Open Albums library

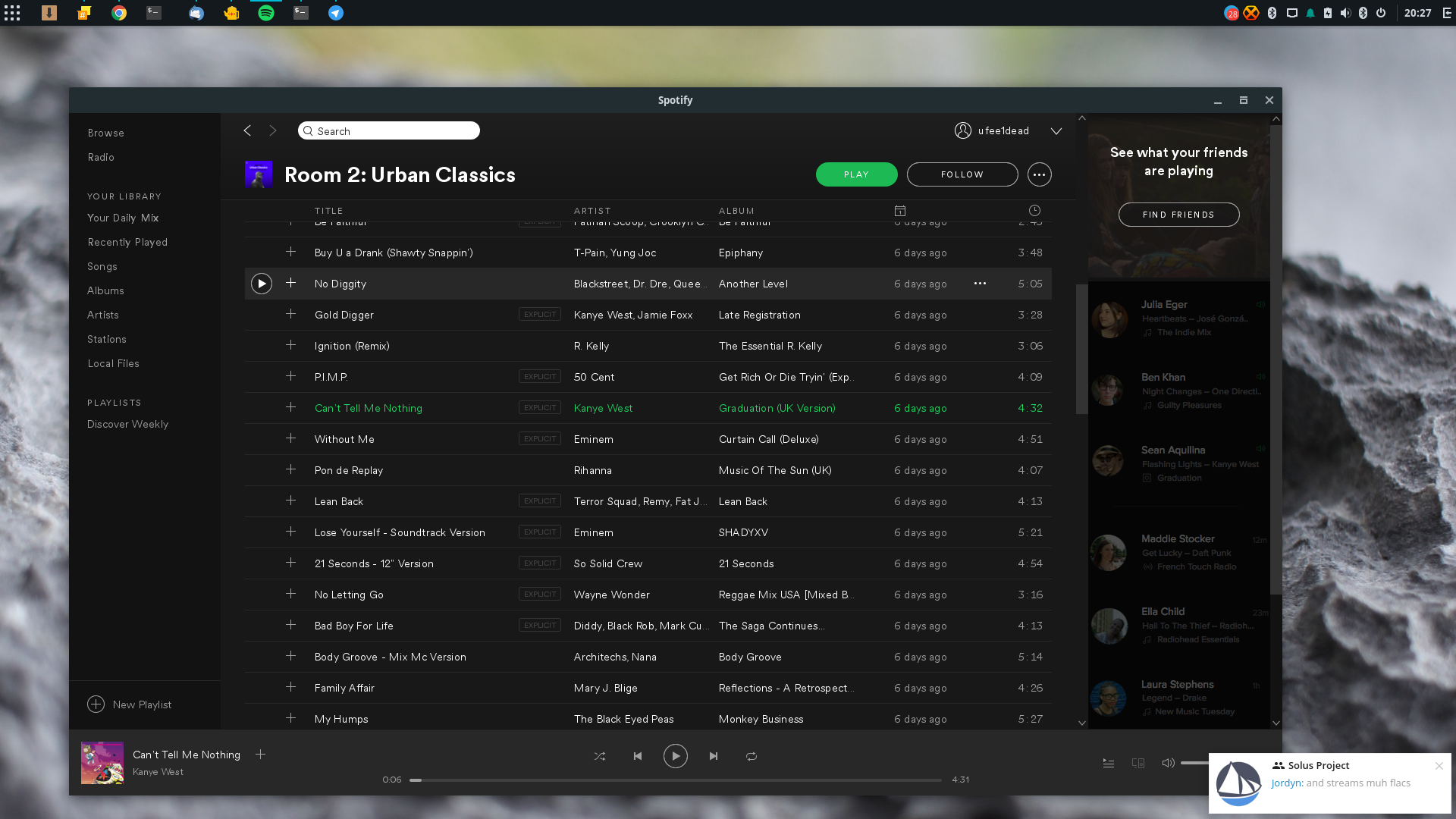click(x=105, y=290)
